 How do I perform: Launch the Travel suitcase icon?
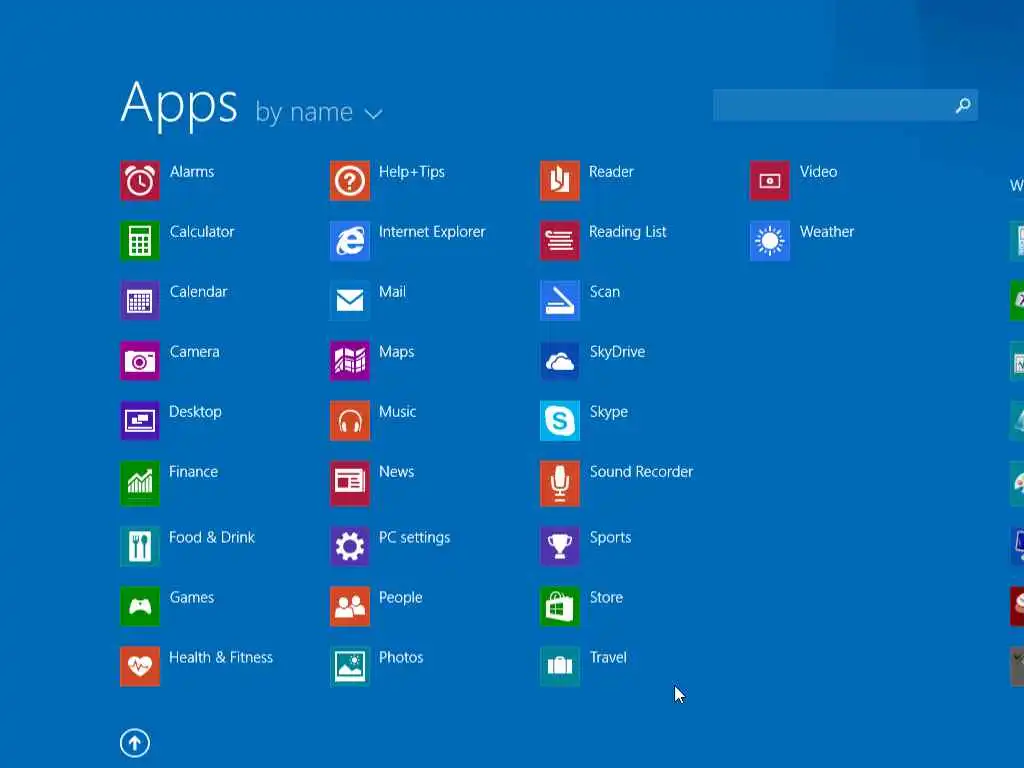(560, 666)
